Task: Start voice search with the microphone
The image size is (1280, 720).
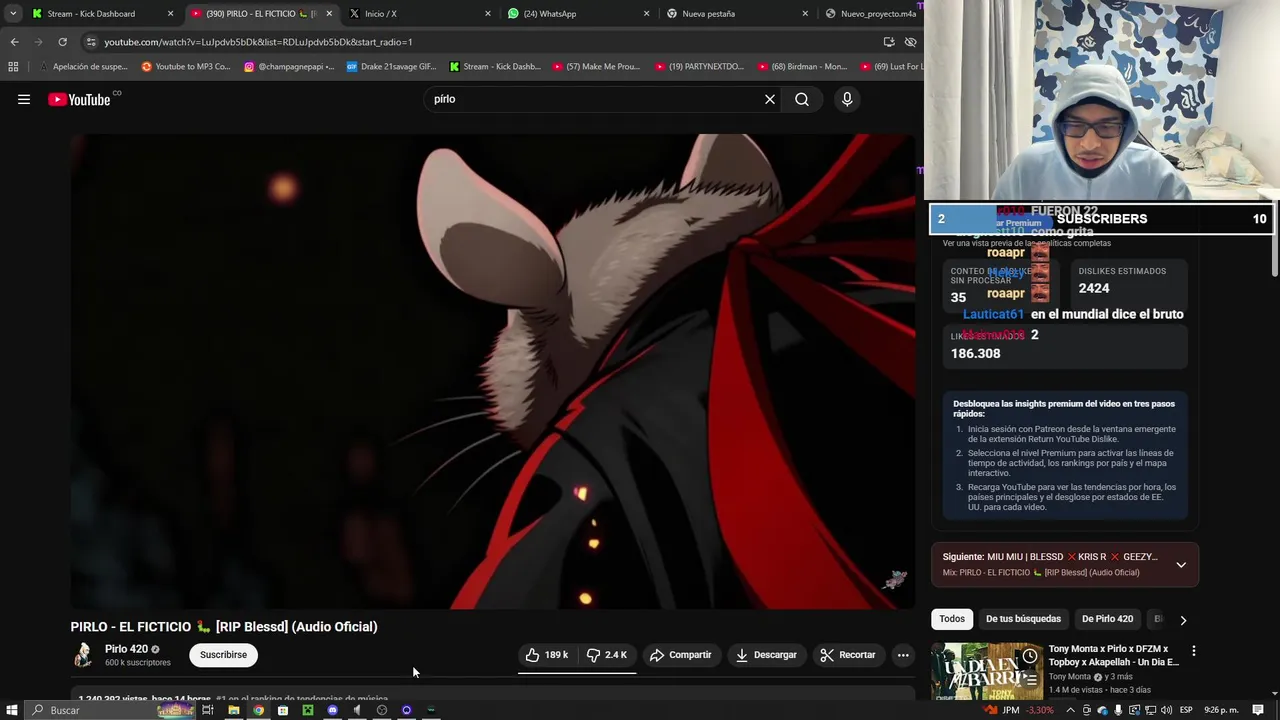Action: [847, 99]
